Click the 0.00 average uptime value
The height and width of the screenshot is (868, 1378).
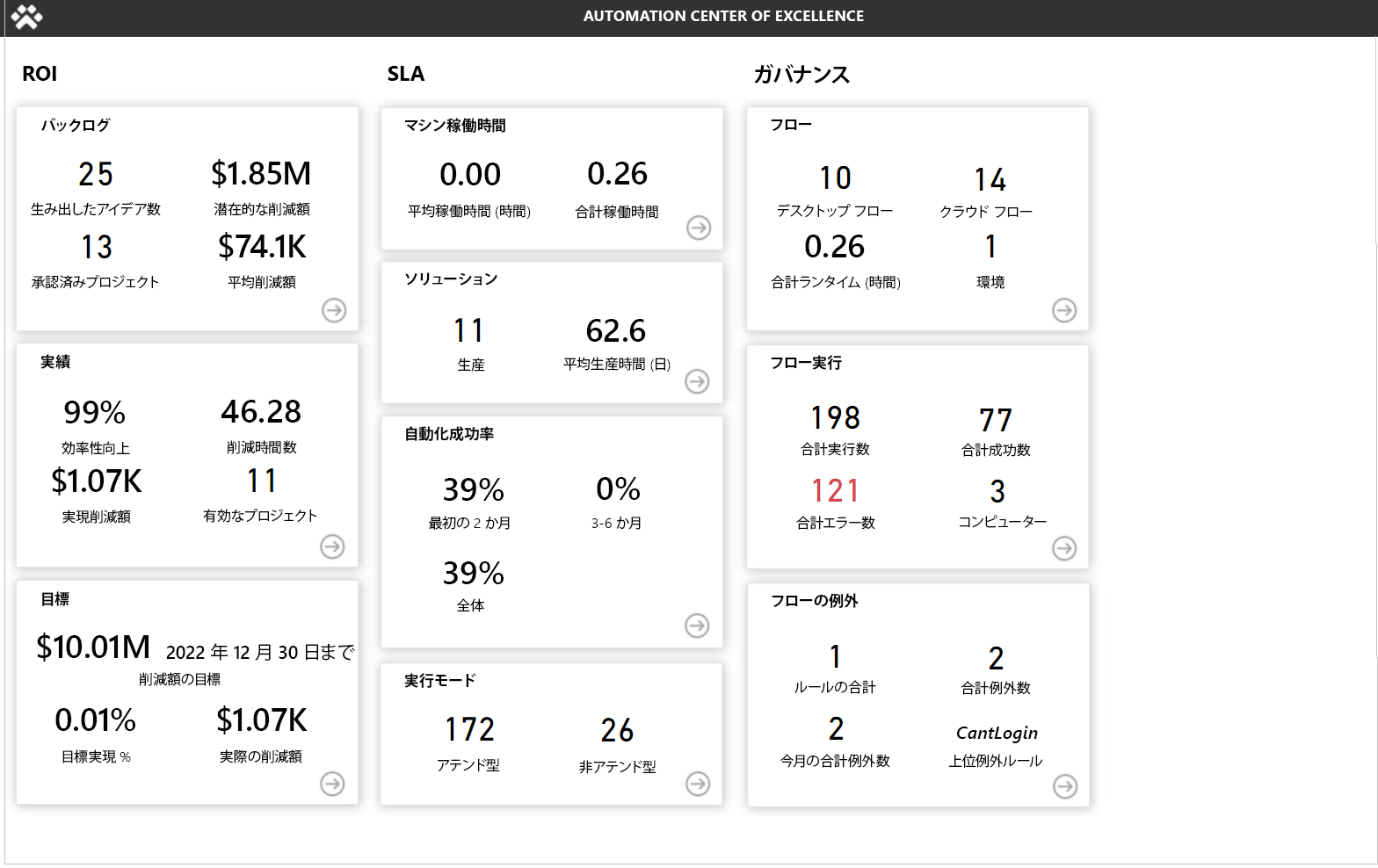click(470, 174)
